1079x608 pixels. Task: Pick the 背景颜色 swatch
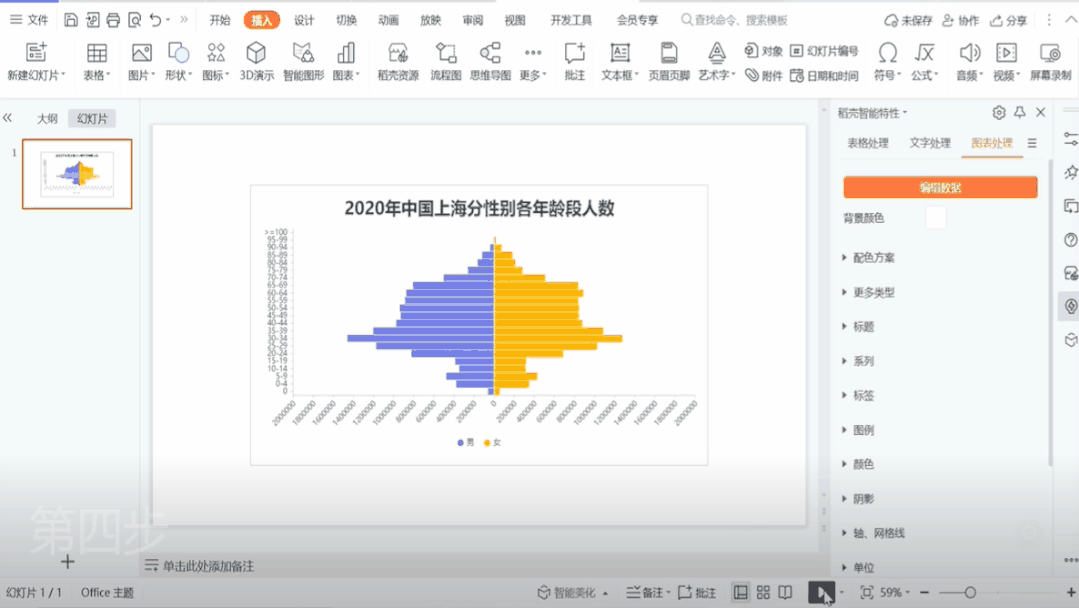click(936, 218)
